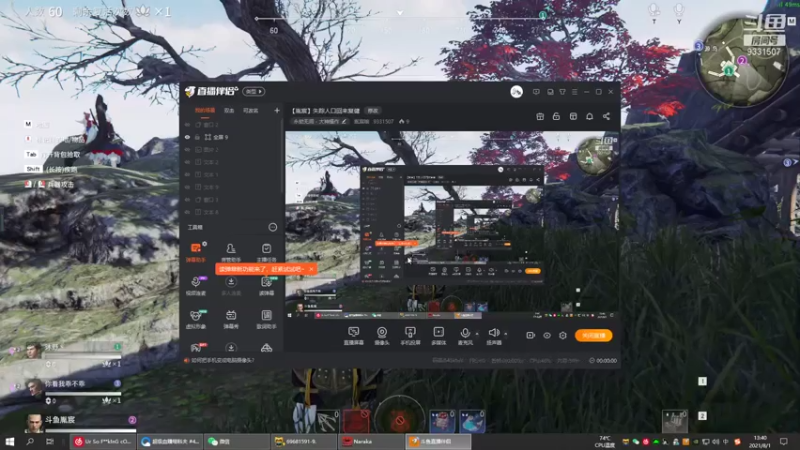Click the orange 关闭直播 button
Image resolution: width=800 pixels, height=450 pixels.
click(x=593, y=335)
